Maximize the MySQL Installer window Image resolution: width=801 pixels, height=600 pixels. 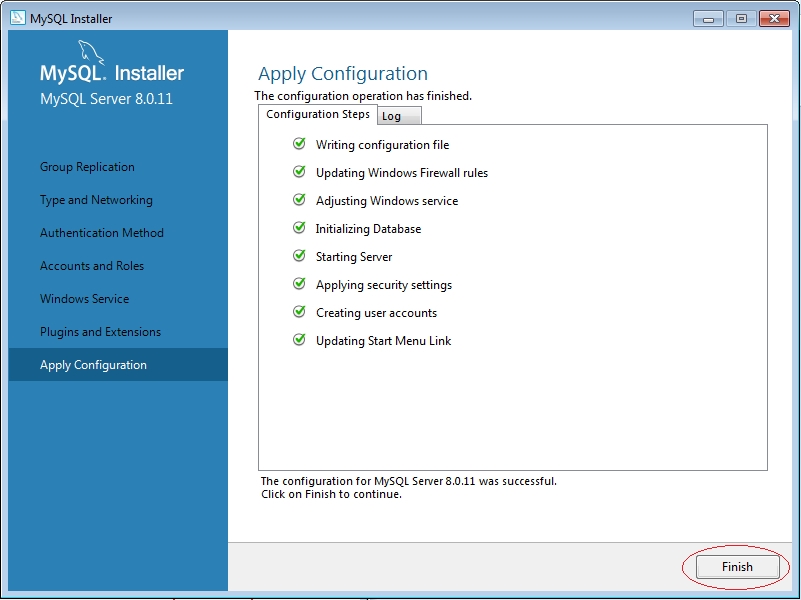[x=741, y=18]
